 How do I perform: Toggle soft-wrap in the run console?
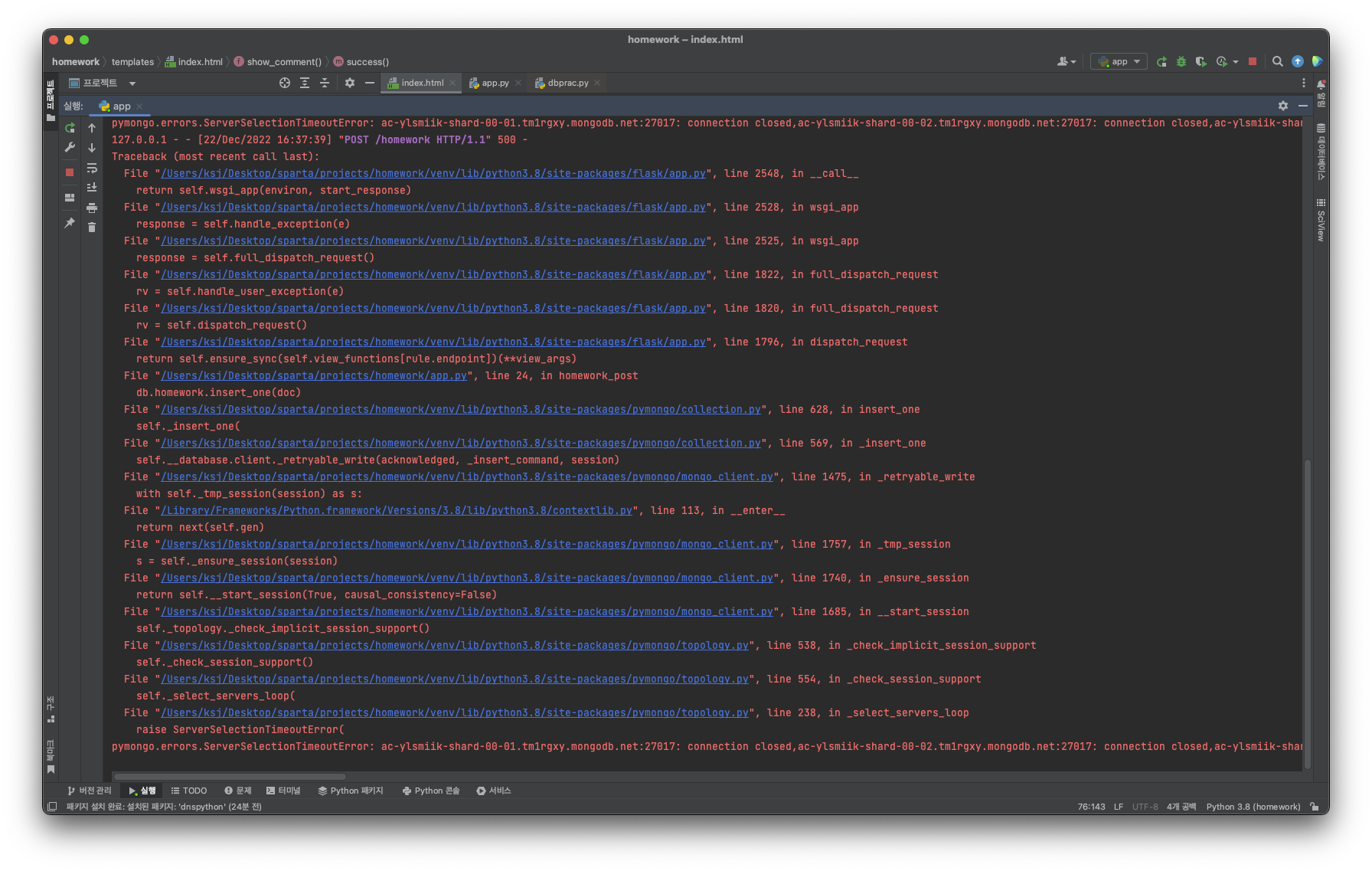(92, 168)
